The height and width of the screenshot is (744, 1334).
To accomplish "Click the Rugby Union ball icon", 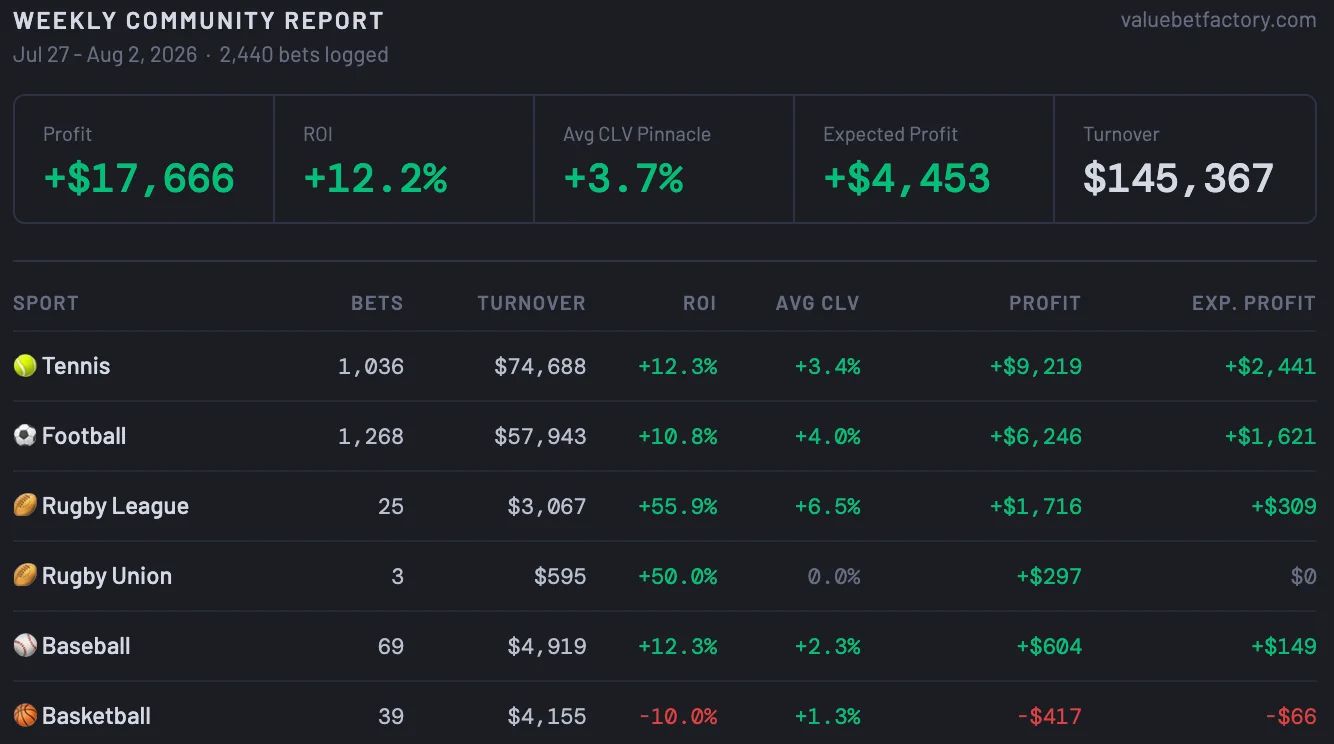I will coord(25,576).
